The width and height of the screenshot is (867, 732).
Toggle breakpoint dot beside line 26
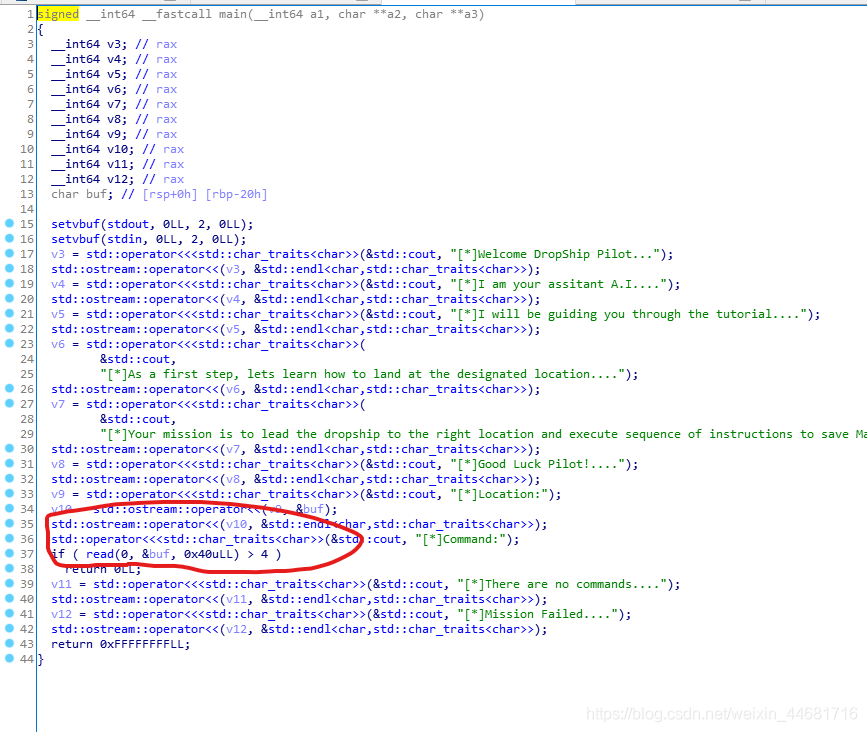point(9,388)
